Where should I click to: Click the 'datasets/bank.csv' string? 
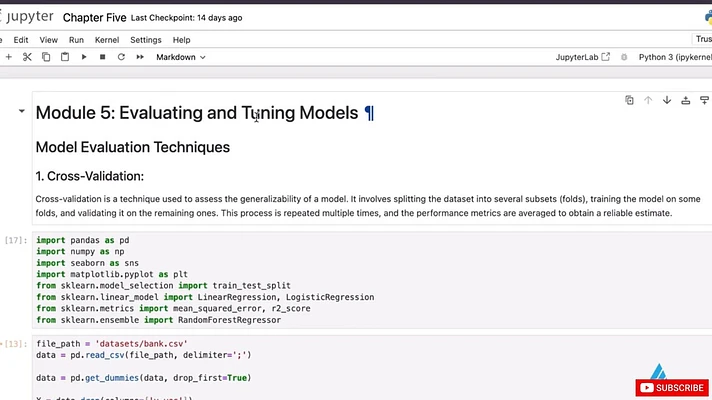click(x=141, y=344)
